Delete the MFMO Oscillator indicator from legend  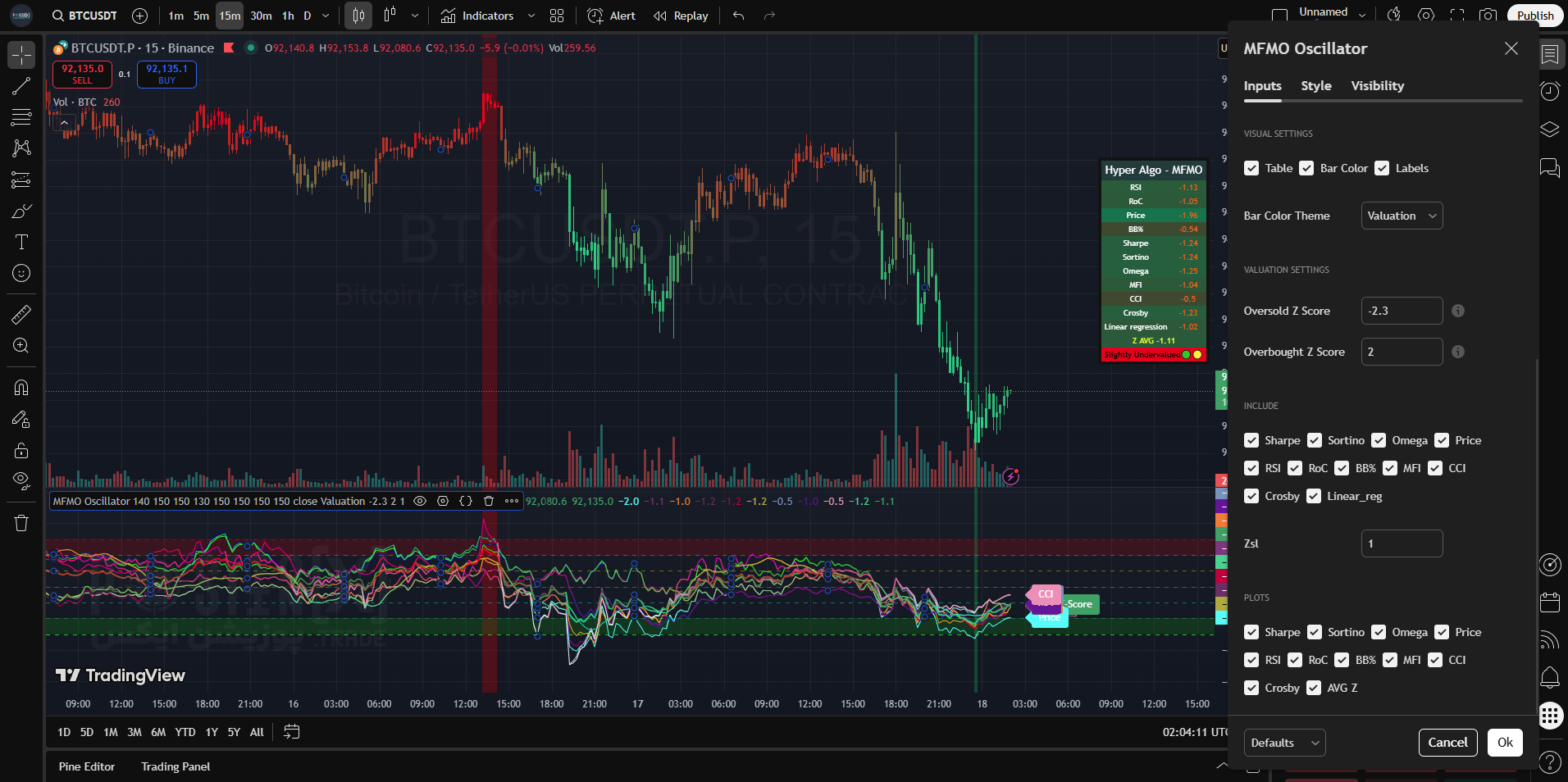click(x=489, y=501)
